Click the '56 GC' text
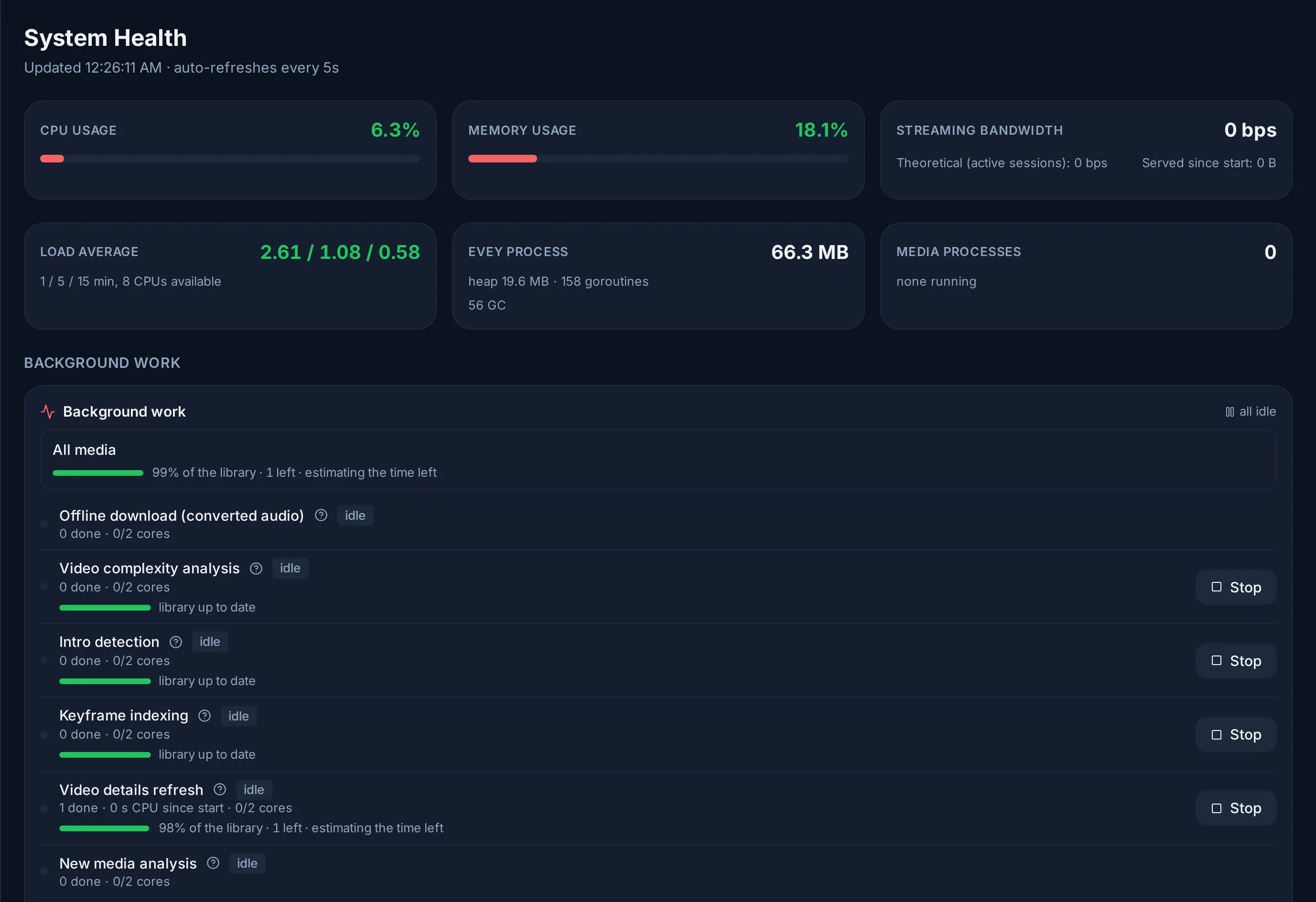 pyautogui.click(x=487, y=305)
